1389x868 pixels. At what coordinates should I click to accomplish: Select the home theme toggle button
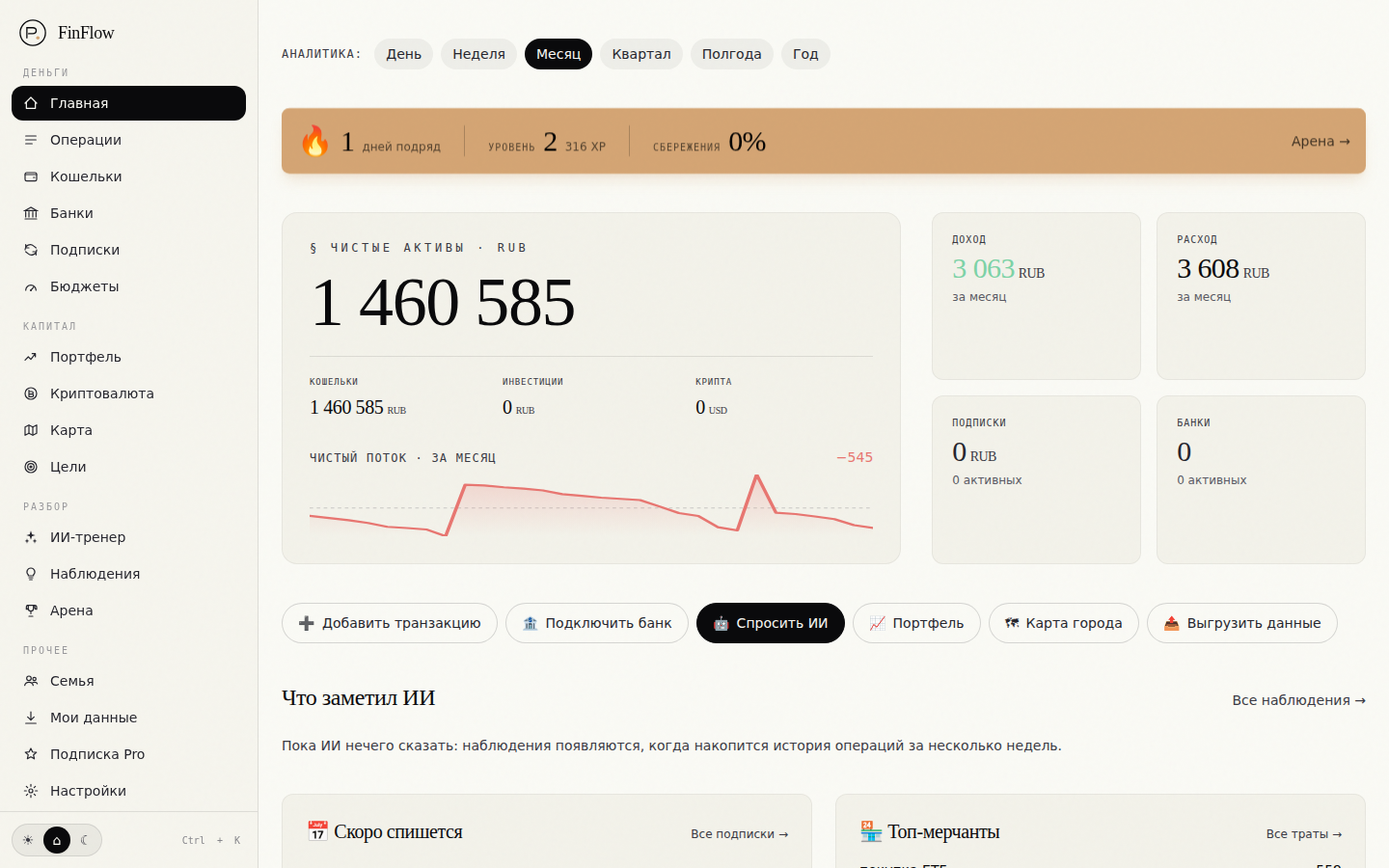coord(57,840)
